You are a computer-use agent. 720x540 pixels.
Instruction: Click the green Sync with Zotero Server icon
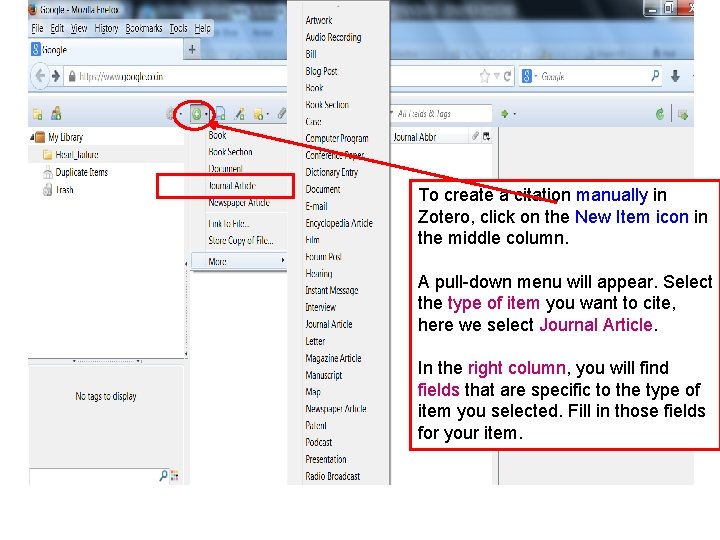point(660,114)
